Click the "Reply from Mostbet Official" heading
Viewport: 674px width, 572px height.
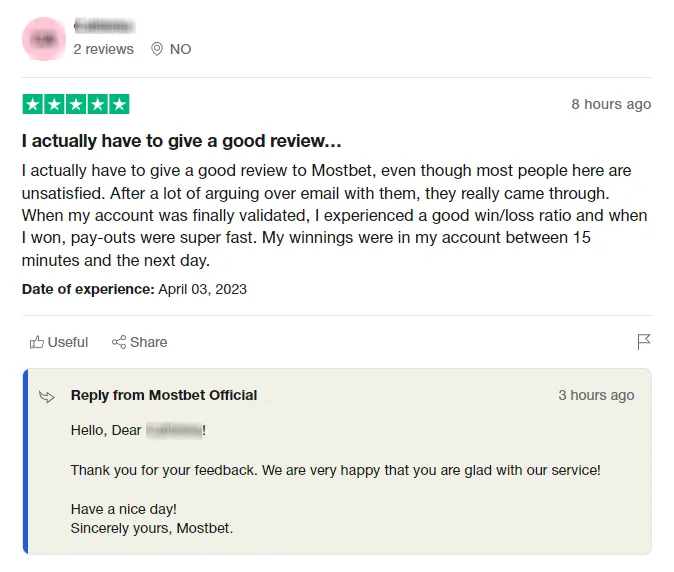tap(164, 395)
